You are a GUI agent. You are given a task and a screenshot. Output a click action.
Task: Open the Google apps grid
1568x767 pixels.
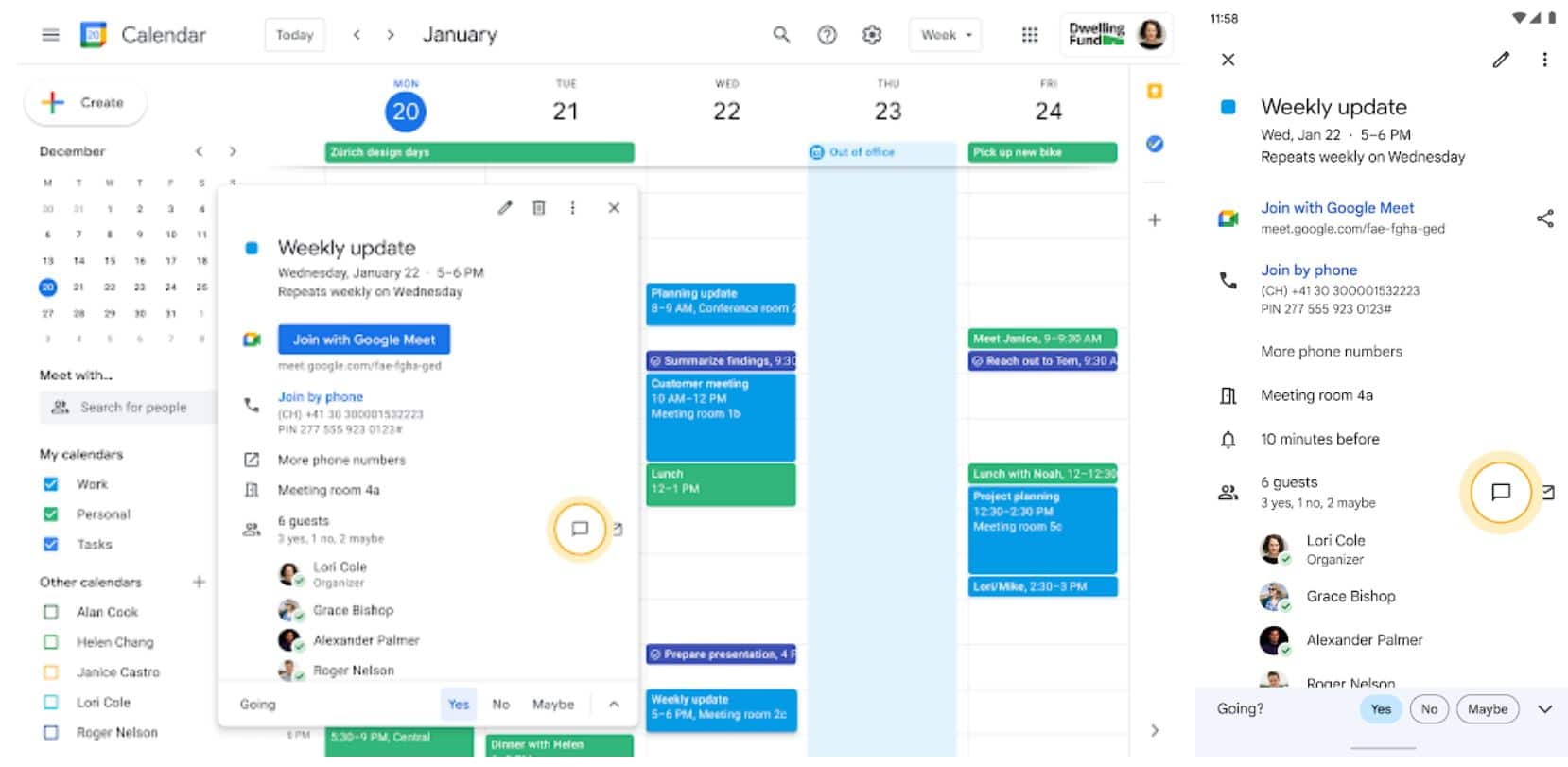tap(1030, 35)
